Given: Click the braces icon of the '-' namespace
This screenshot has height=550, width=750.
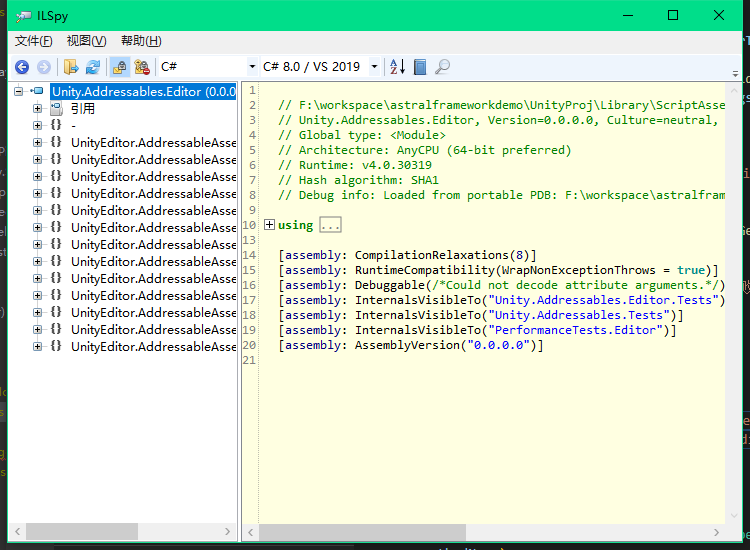Looking at the screenshot, I should [56, 125].
